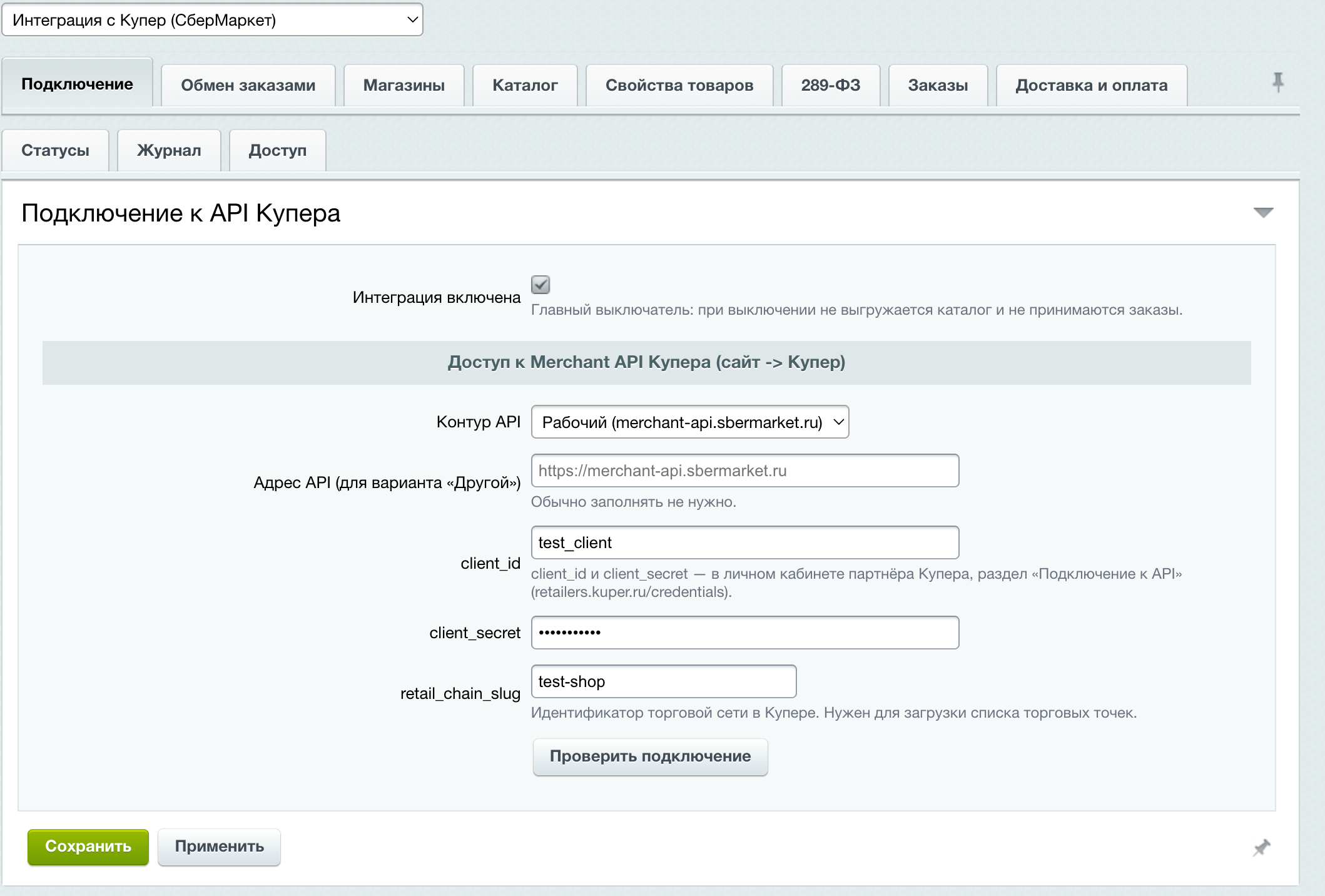Click the Применить button
1325x896 pixels.
point(219,847)
